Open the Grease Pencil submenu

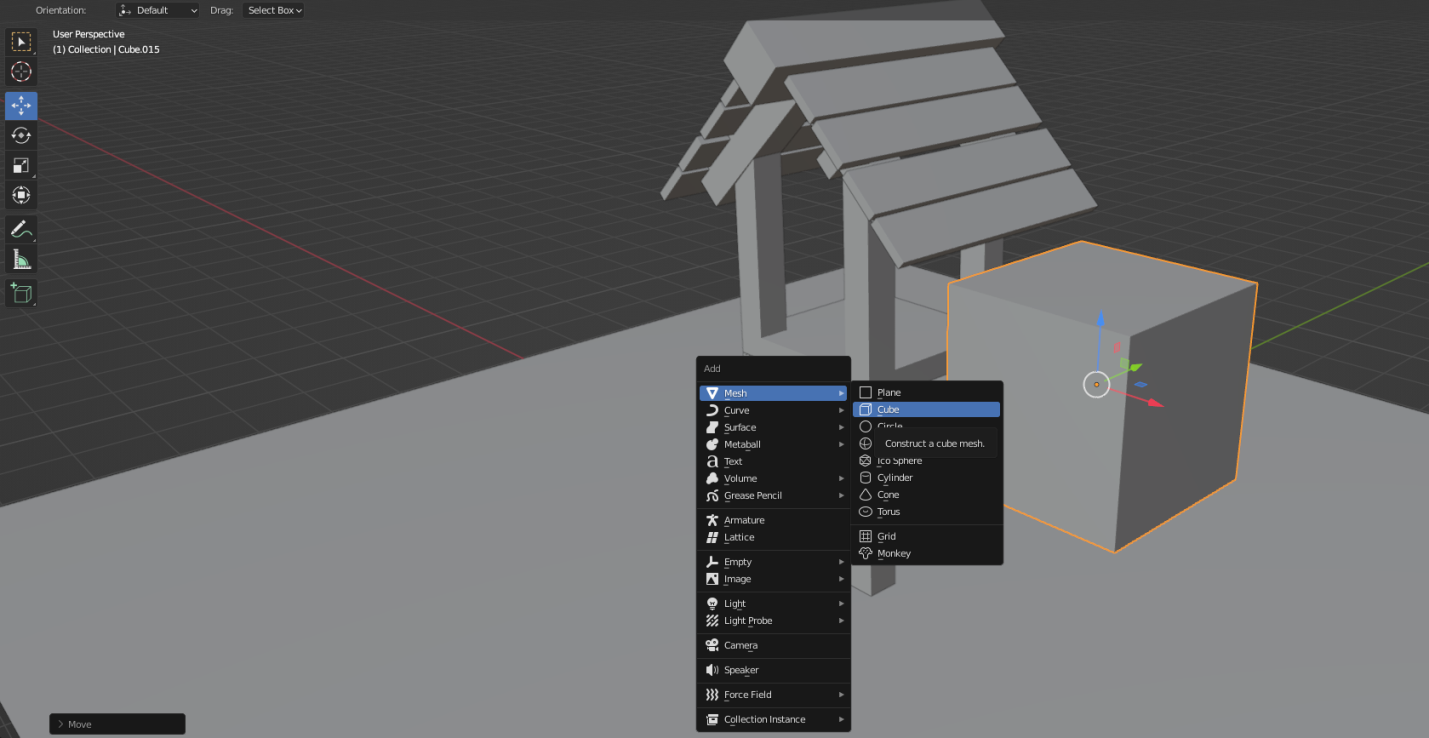click(x=774, y=495)
